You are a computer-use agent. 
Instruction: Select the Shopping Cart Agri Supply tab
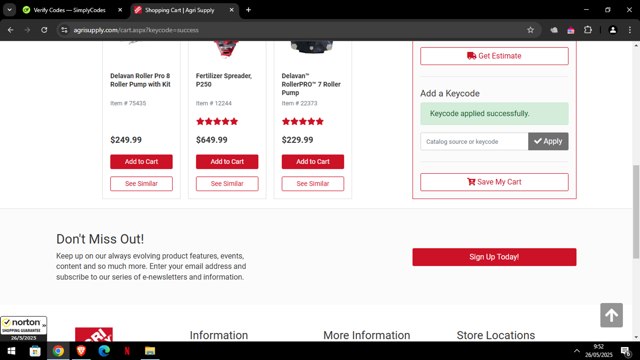click(180, 10)
